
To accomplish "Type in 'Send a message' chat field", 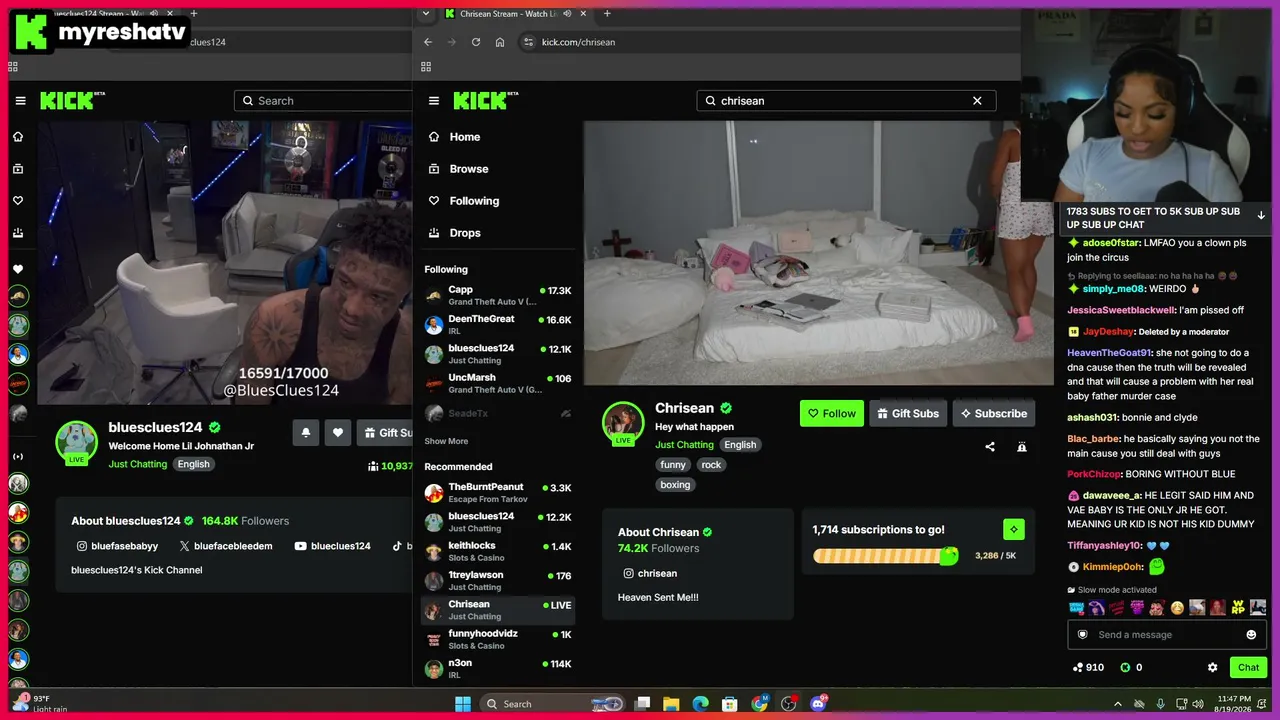I will coord(1165,635).
